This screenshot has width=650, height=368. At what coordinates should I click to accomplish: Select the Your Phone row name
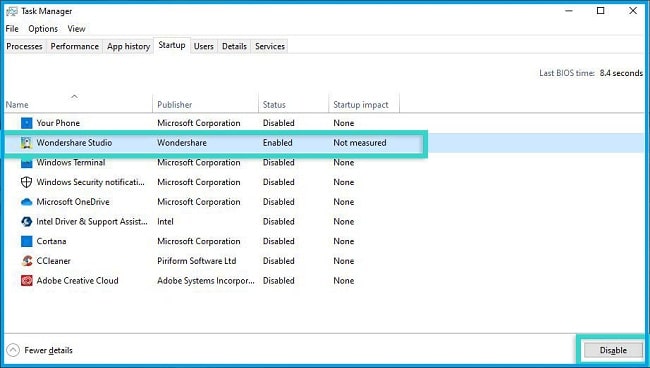(x=58, y=123)
